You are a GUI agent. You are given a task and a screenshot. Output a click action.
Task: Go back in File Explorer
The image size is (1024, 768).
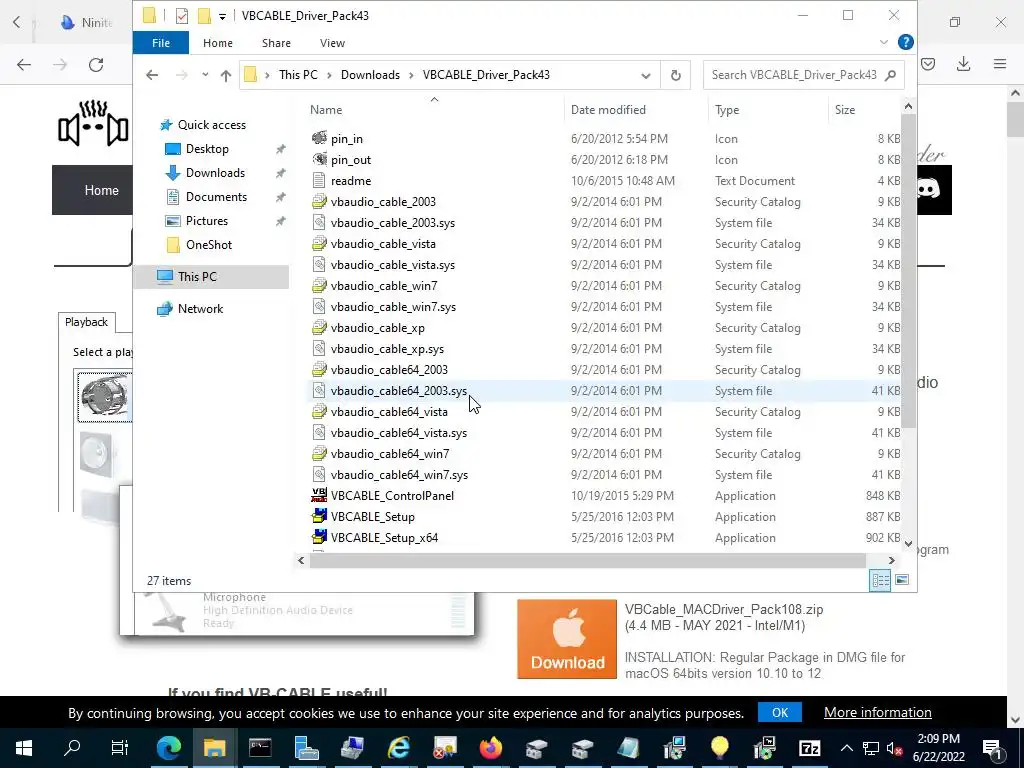pyautogui.click(x=152, y=75)
